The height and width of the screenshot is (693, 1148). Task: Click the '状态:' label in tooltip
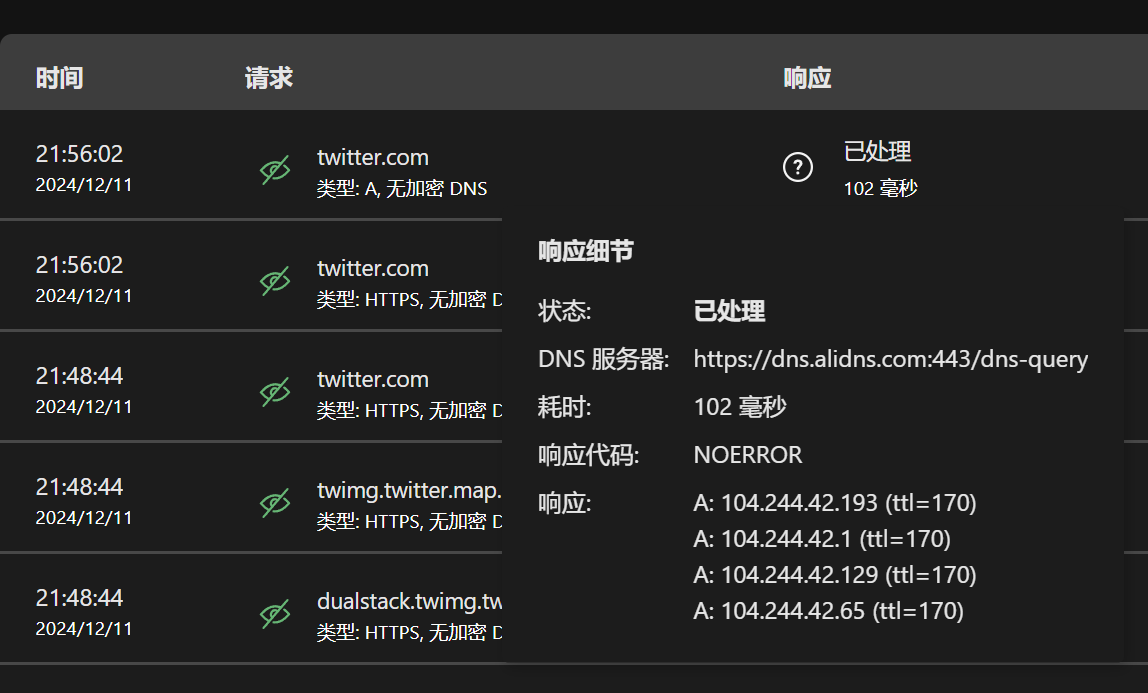pos(564,311)
